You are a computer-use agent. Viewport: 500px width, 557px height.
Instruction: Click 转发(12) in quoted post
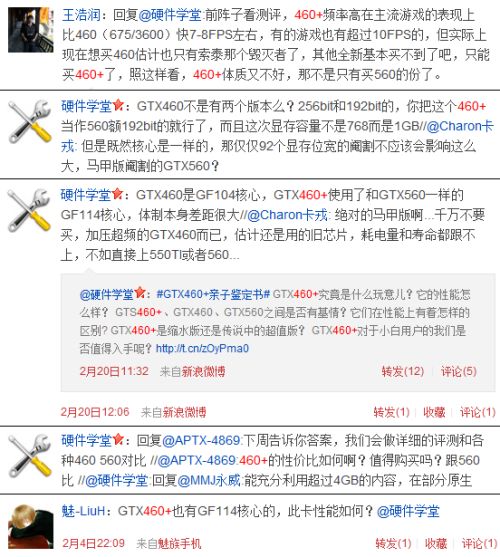pyautogui.click(x=403, y=372)
